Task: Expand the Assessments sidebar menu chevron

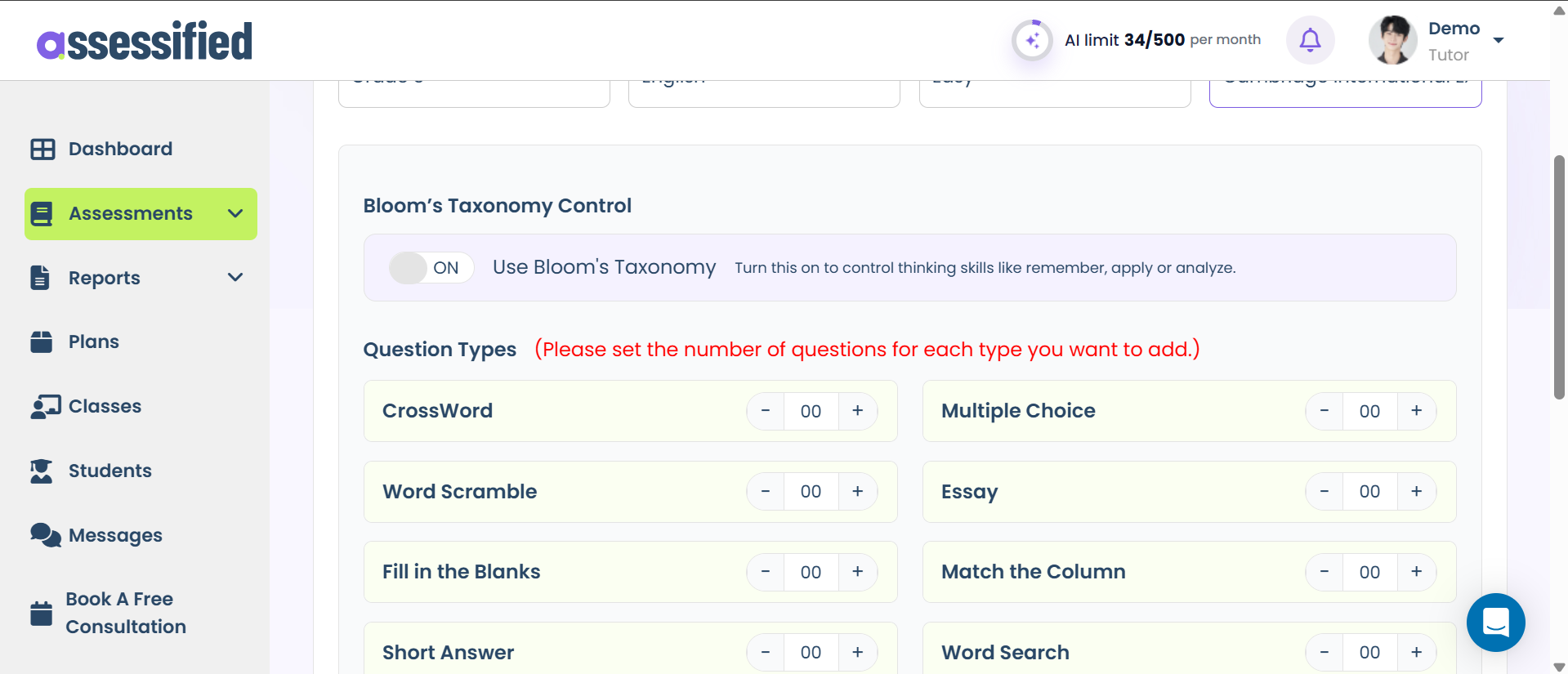Action: [235, 214]
